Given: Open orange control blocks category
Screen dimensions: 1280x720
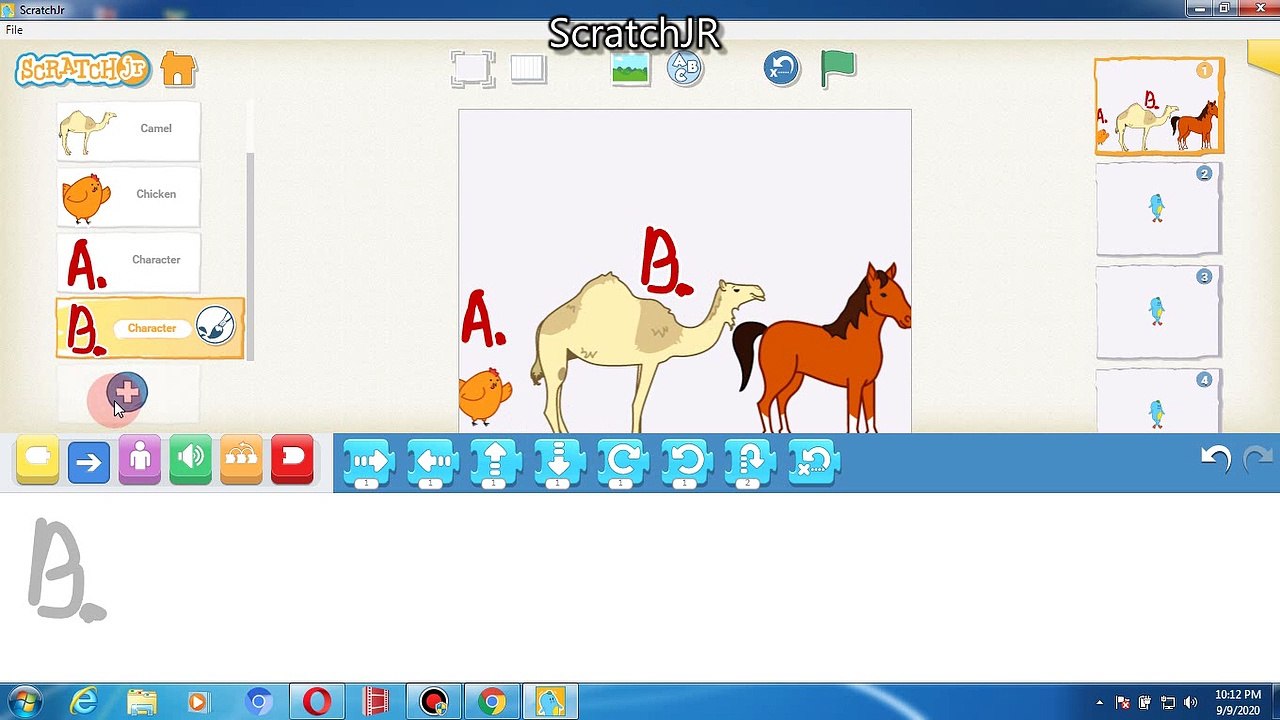Looking at the screenshot, I should 242,460.
